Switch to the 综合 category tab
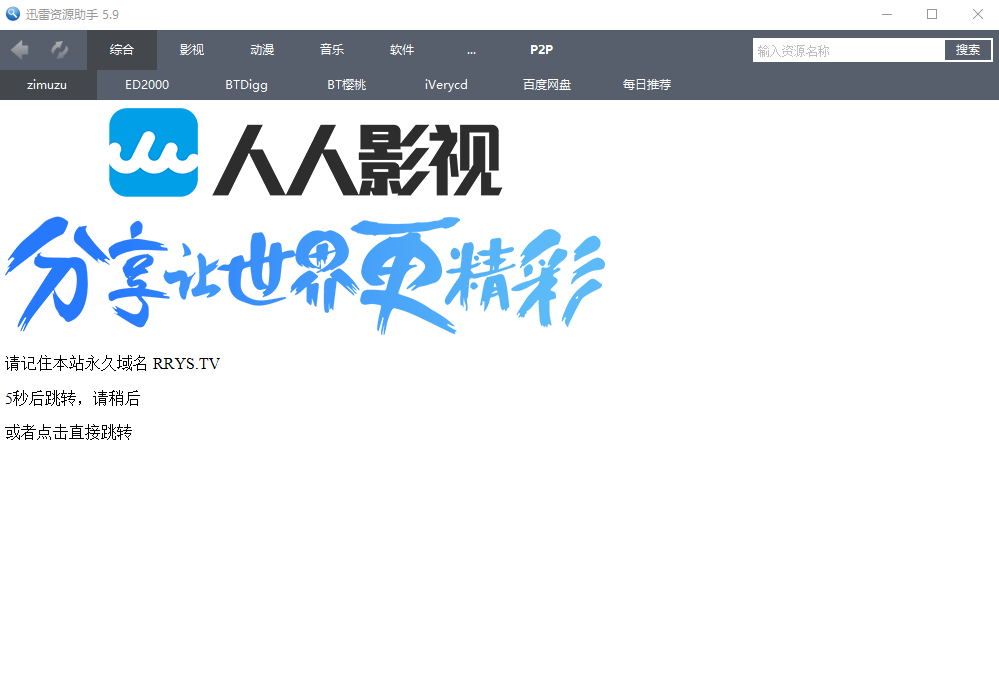 coord(122,50)
